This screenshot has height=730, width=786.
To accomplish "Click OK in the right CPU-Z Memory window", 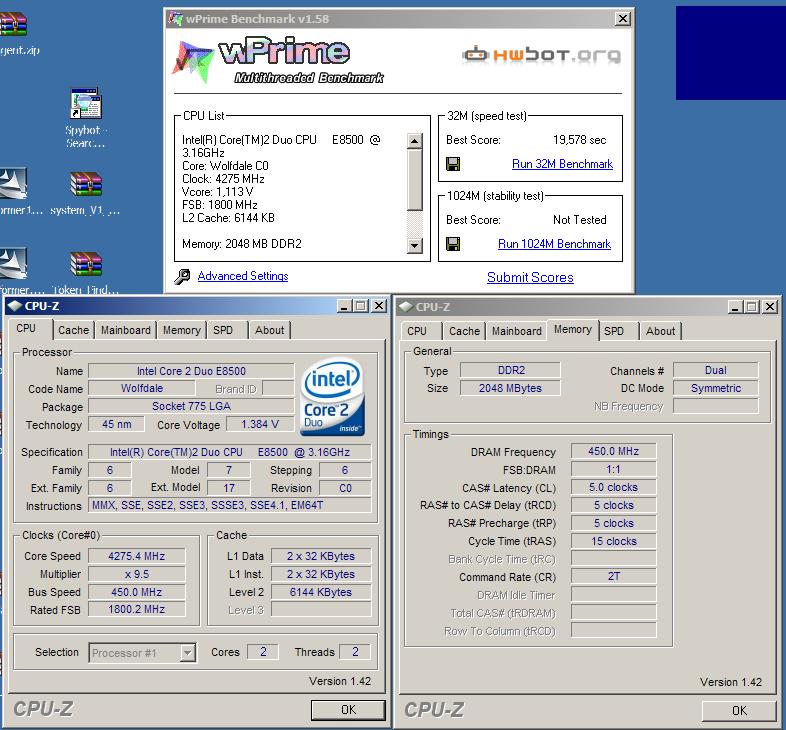I will point(739,710).
